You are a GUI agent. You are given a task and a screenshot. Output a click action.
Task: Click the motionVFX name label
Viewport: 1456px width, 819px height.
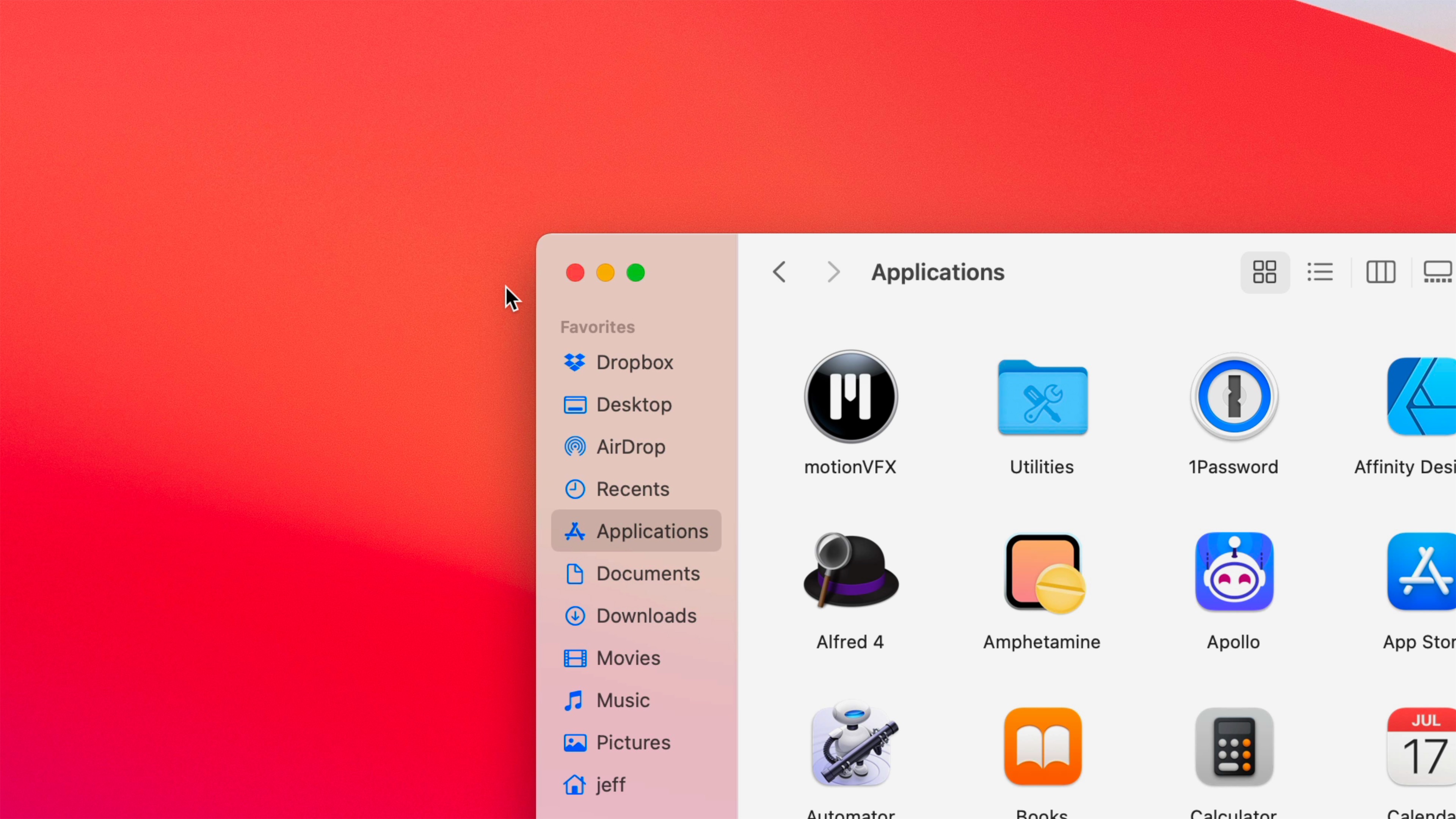850,467
